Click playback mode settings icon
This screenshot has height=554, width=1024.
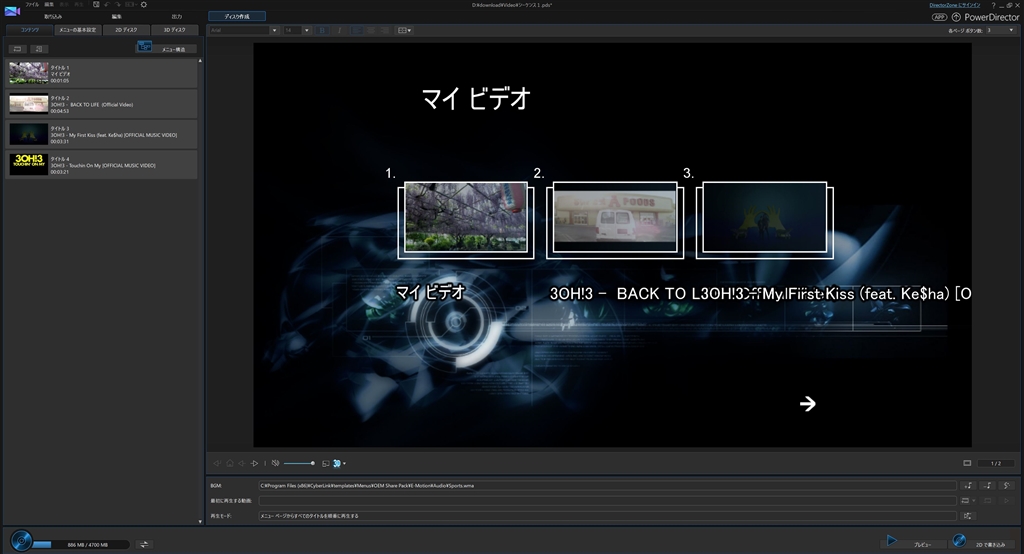coord(968,515)
